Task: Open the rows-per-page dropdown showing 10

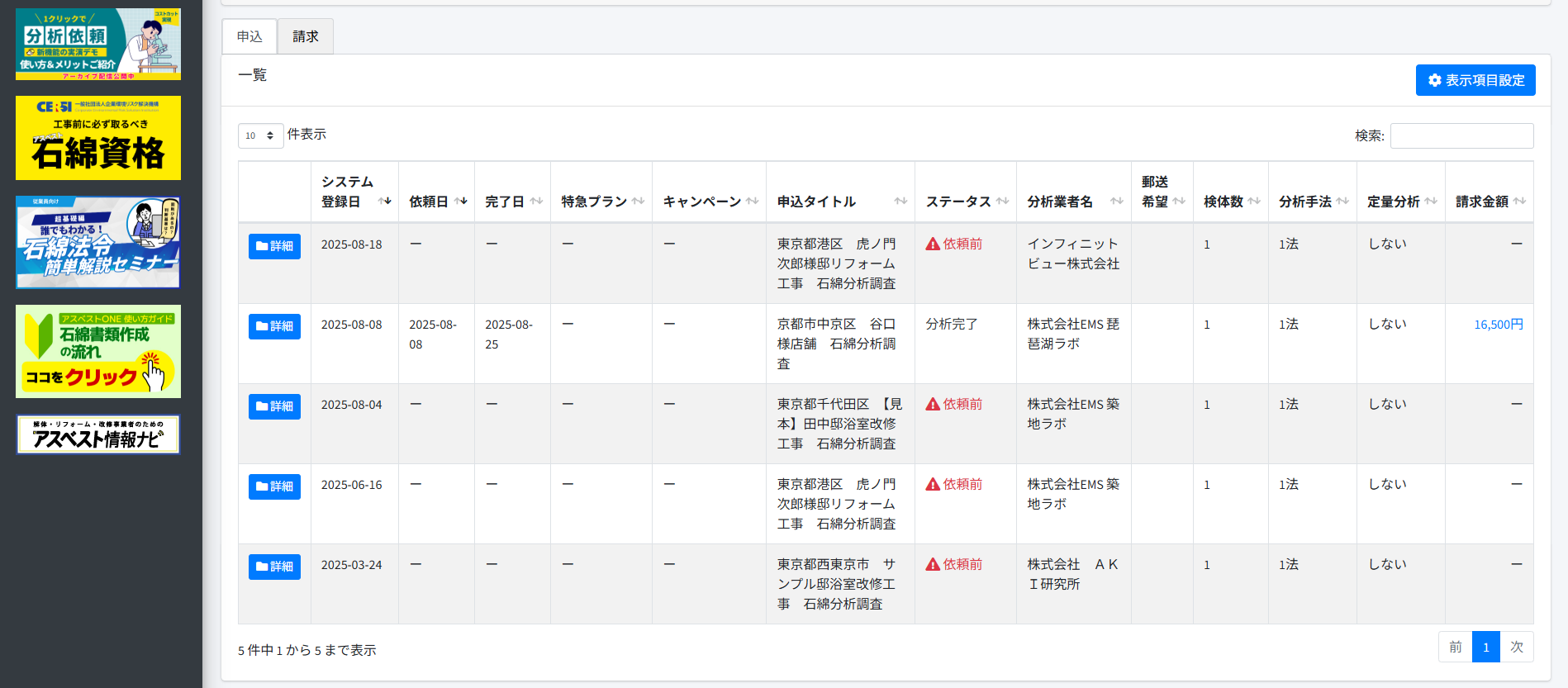Action: [260, 135]
